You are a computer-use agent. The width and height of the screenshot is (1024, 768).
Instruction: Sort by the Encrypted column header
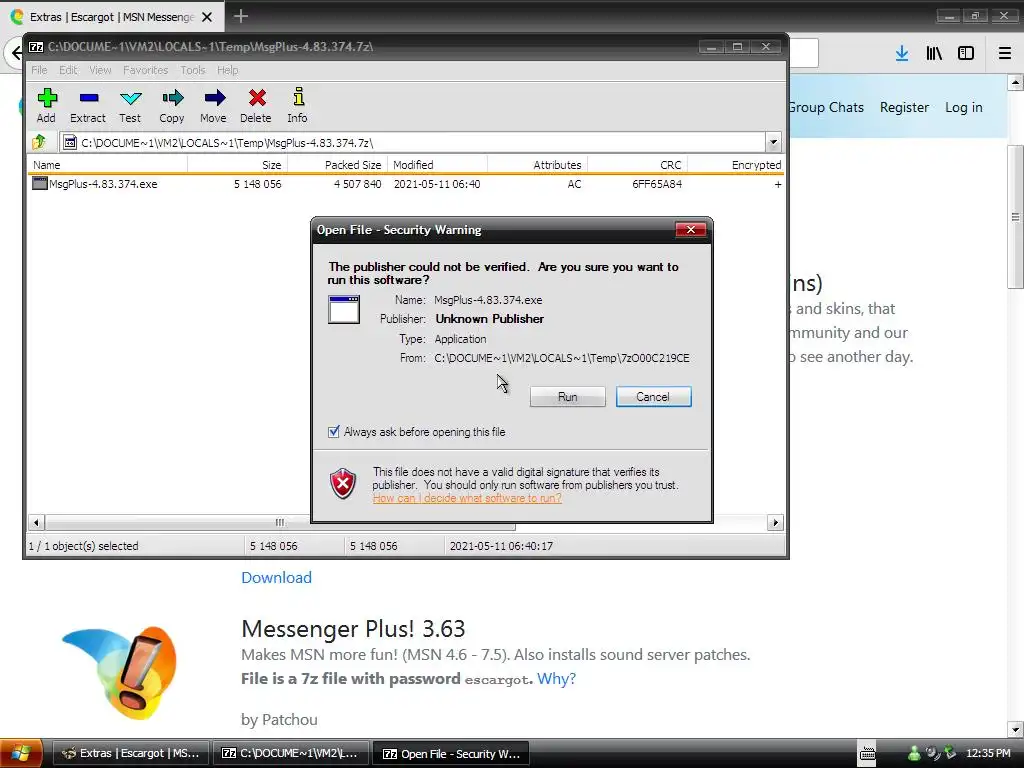736,165
